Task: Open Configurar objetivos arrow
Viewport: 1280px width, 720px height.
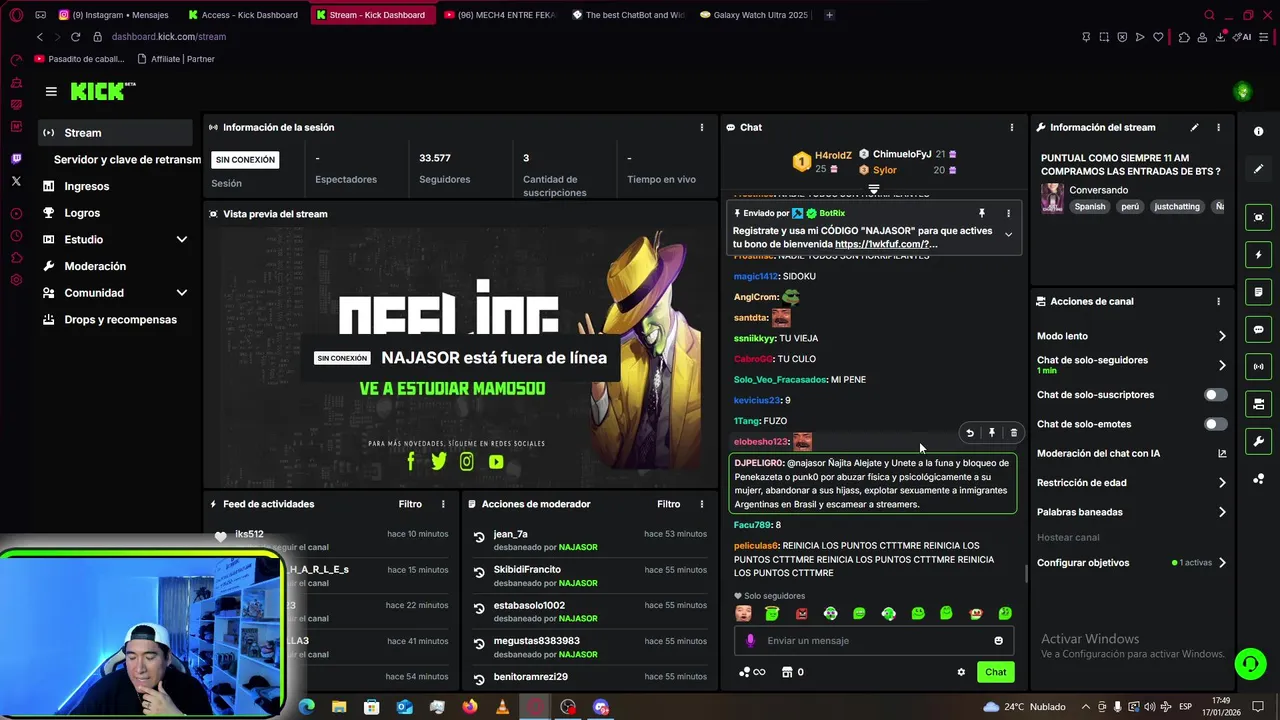Action: coord(1221,563)
